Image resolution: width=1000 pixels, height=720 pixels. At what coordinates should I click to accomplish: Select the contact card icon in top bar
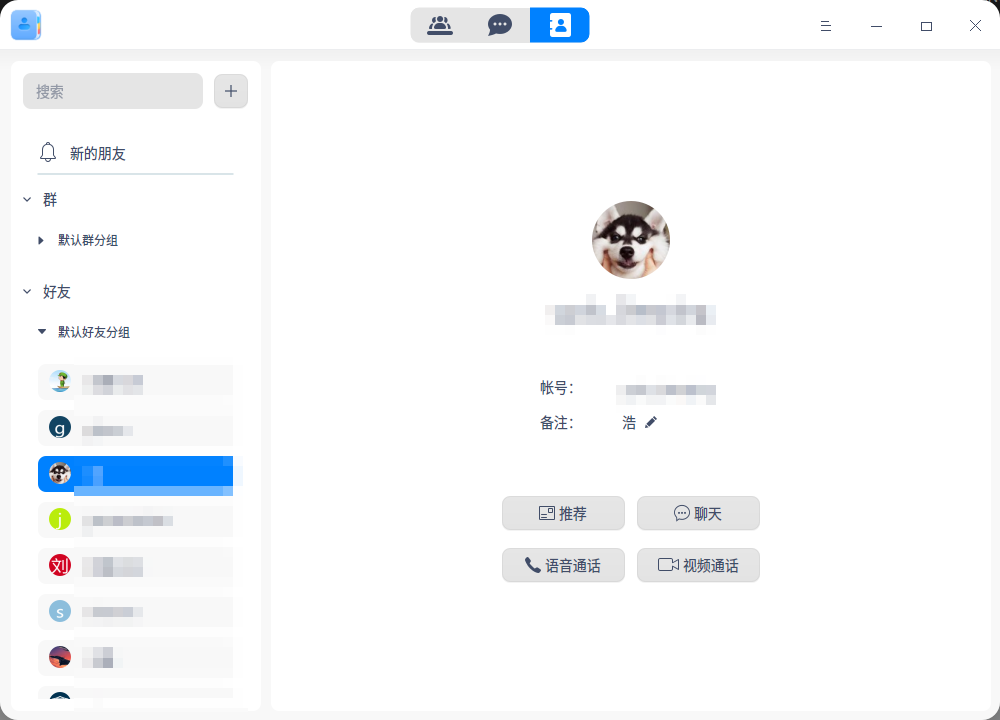point(559,25)
